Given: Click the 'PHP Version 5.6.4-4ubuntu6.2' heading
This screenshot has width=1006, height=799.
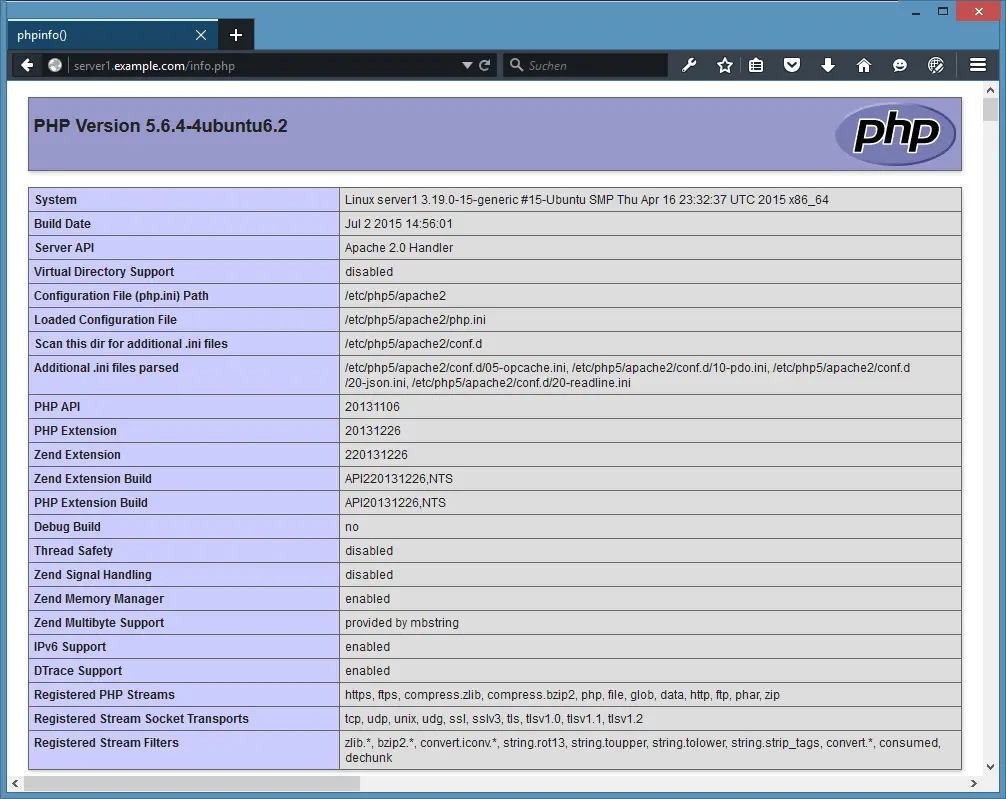Looking at the screenshot, I should click(x=160, y=126).
